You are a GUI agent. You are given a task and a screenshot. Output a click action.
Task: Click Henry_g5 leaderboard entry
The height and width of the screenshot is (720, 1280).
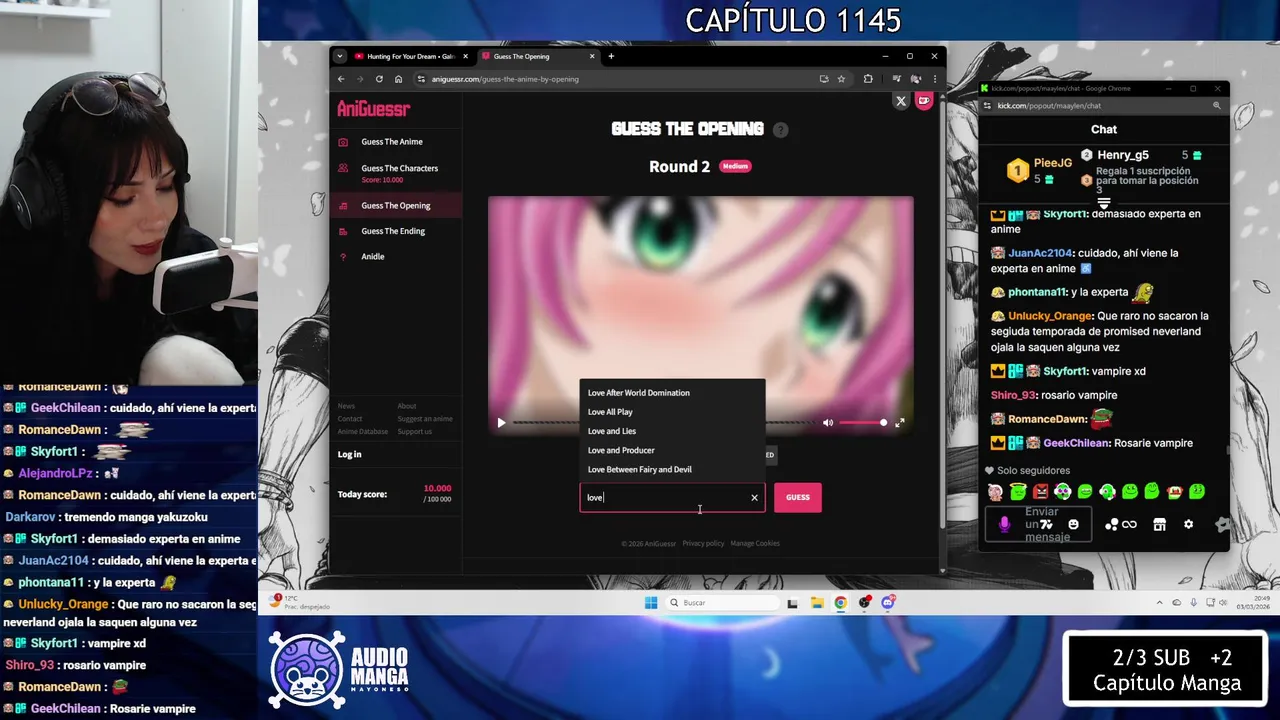[1143, 155]
